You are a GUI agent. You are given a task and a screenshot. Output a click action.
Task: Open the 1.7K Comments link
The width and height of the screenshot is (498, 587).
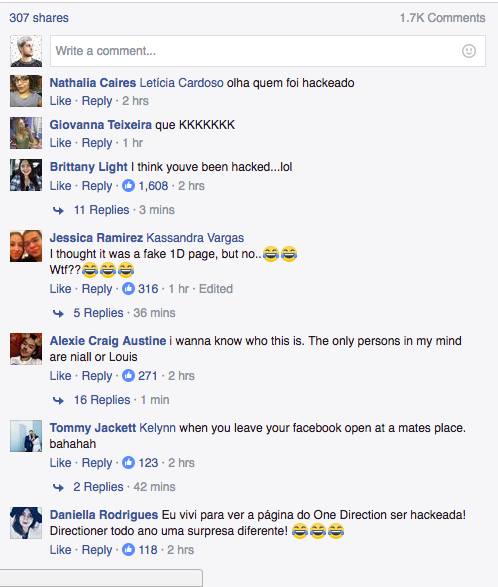point(443,18)
